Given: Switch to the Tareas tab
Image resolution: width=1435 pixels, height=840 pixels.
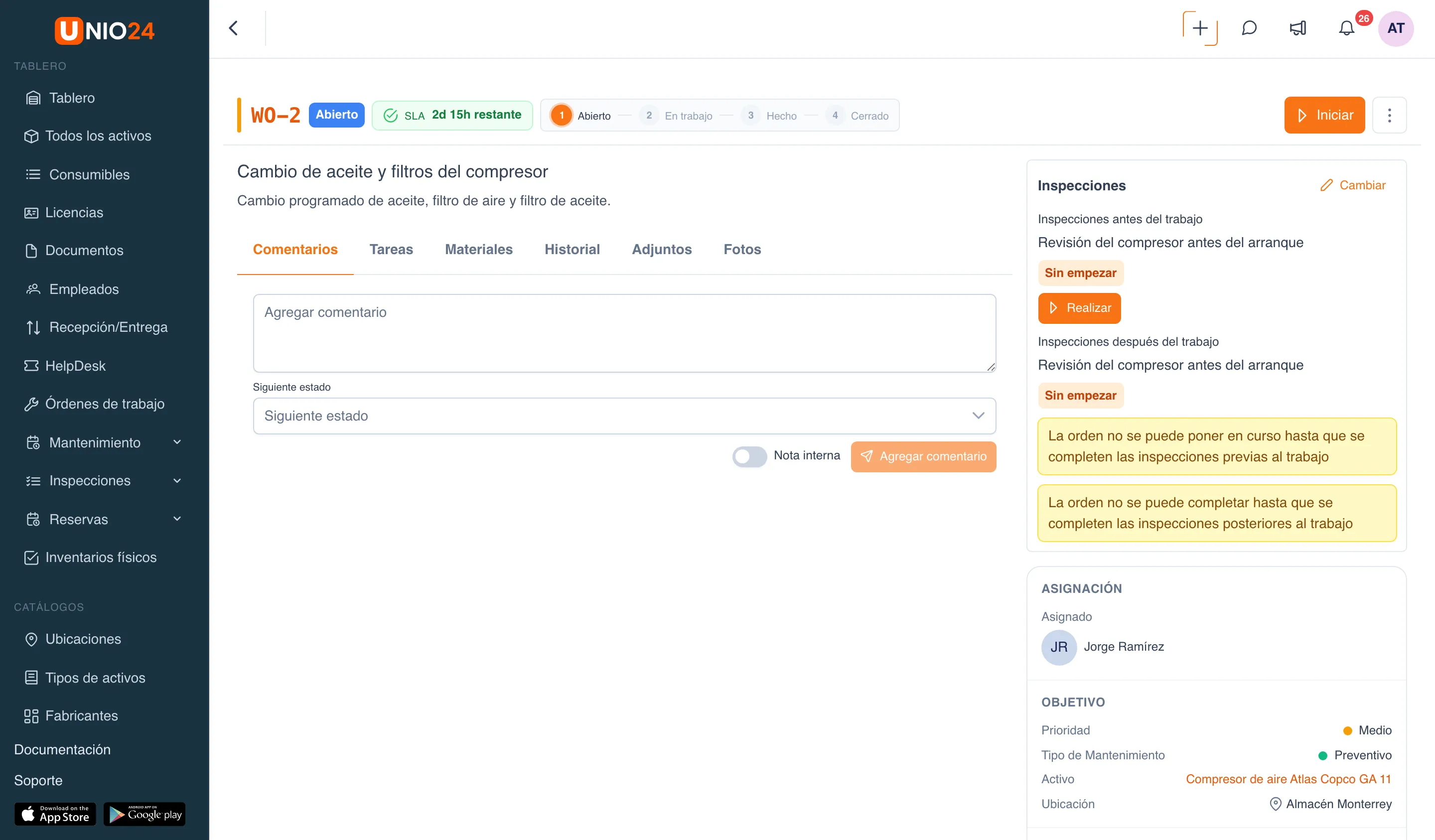Looking at the screenshot, I should 391,250.
